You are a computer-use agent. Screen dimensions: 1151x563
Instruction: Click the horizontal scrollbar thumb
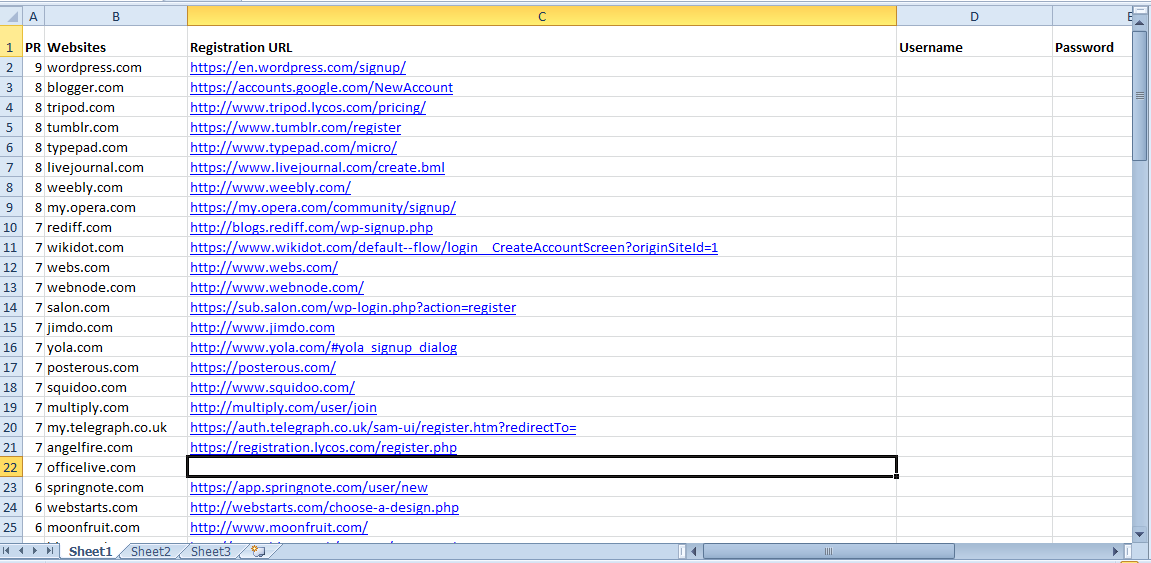(x=829, y=551)
